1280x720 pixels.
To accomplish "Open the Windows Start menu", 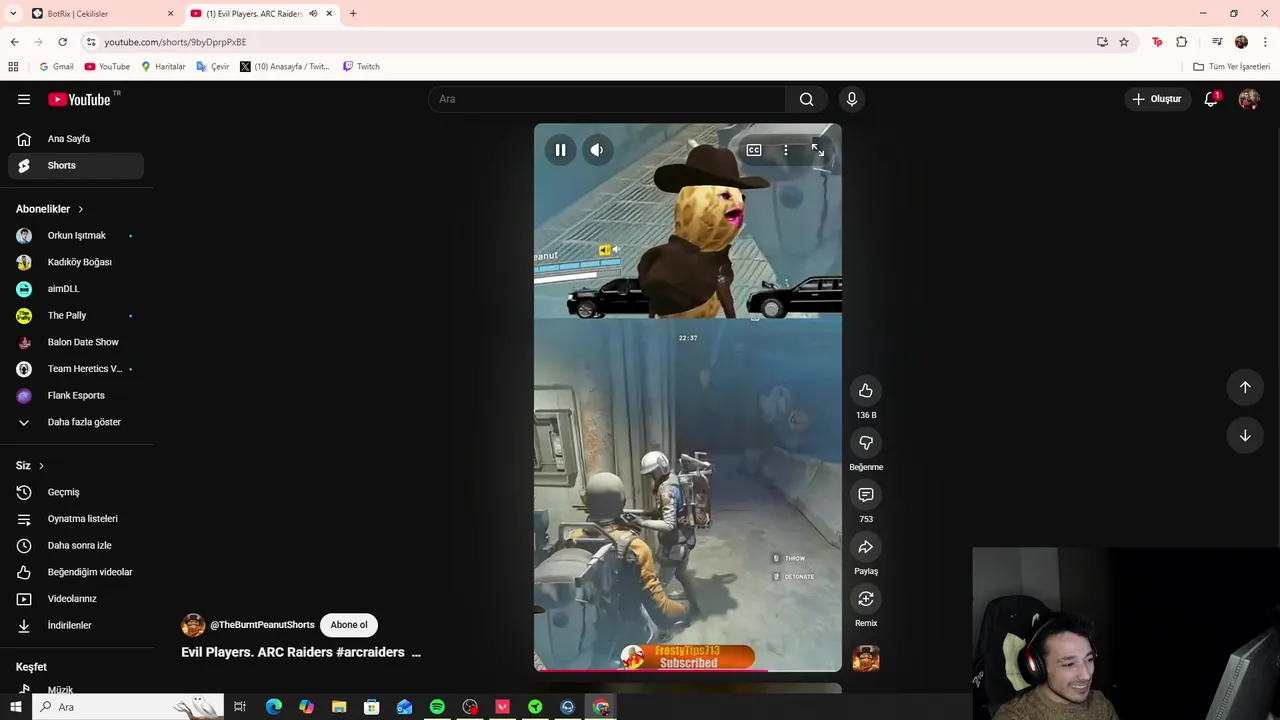I will (x=15, y=707).
